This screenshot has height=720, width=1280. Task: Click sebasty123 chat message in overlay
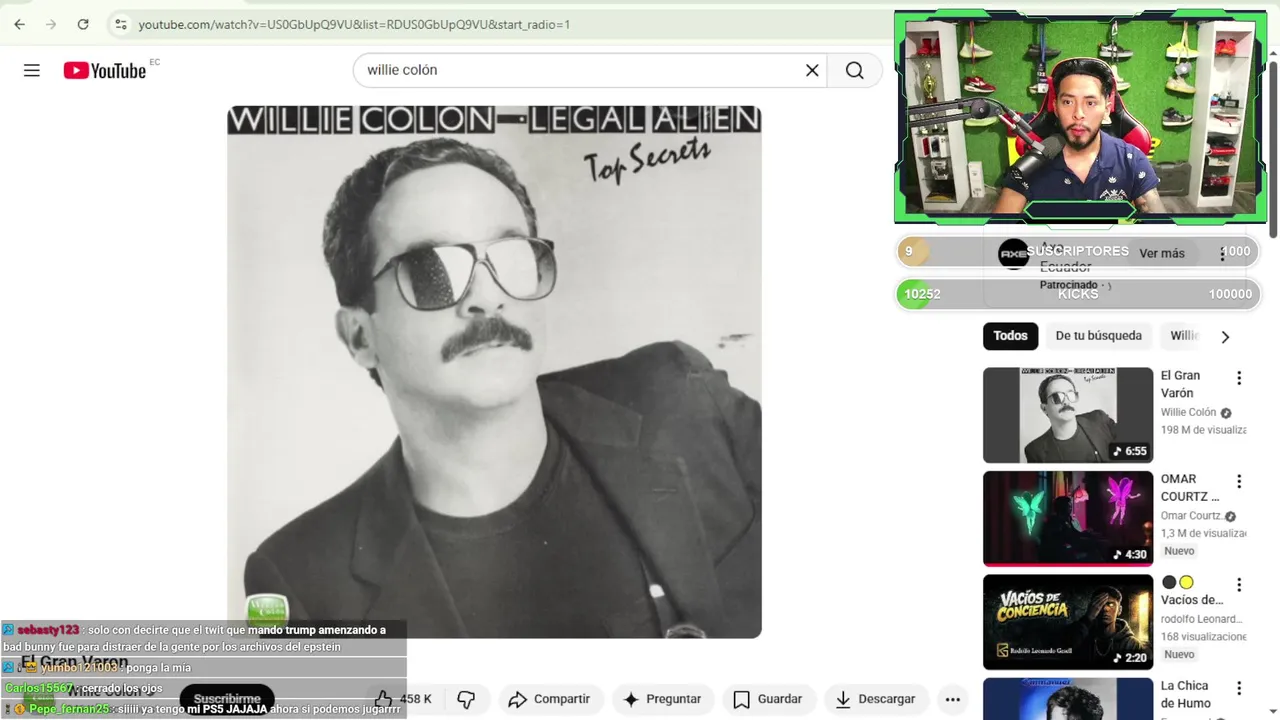coord(204,638)
